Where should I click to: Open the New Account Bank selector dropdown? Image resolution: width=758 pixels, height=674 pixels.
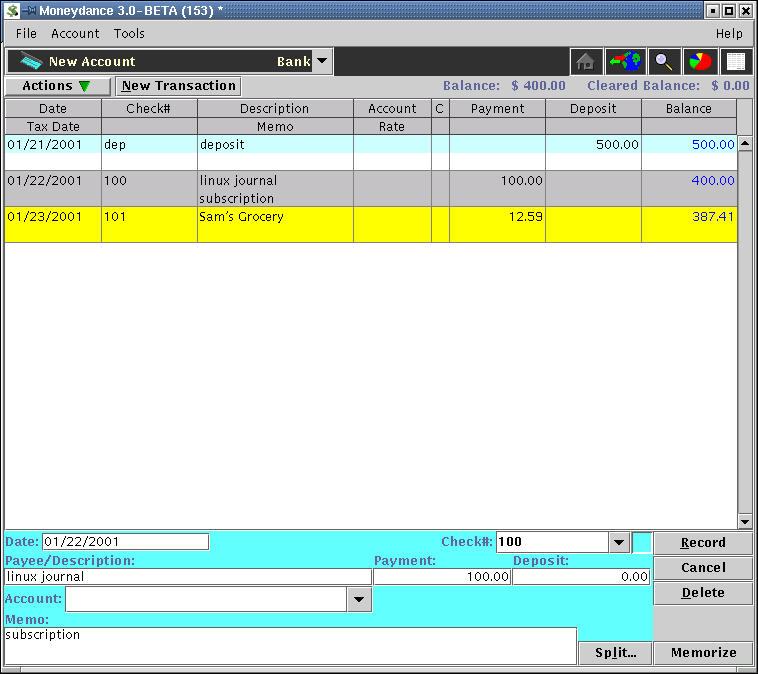tap(321, 61)
